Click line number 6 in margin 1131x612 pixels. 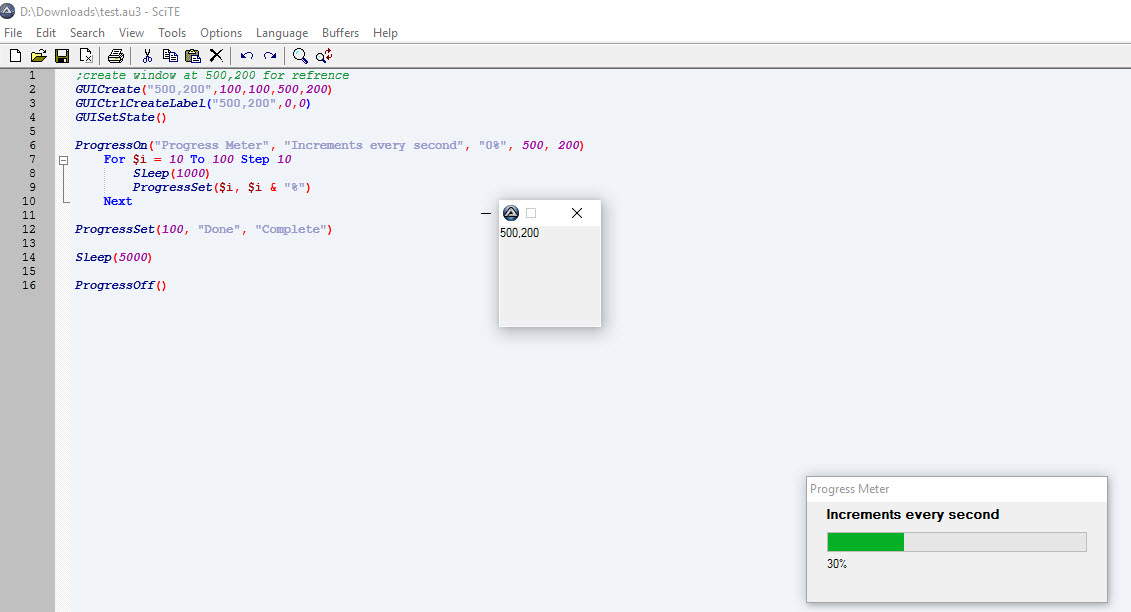click(x=32, y=145)
